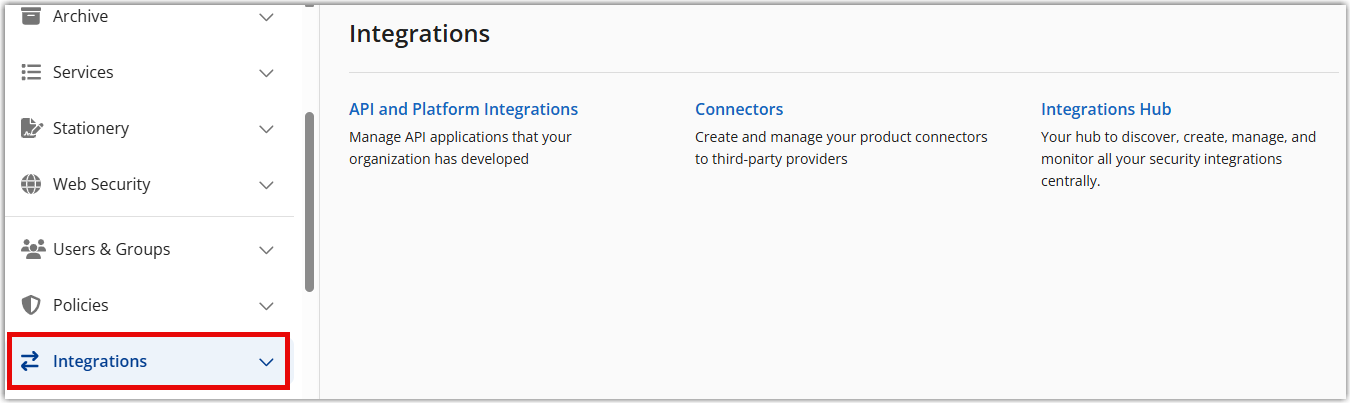Select the Stationery menu label
The image size is (1351, 404).
pyautogui.click(x=91, y=128)
